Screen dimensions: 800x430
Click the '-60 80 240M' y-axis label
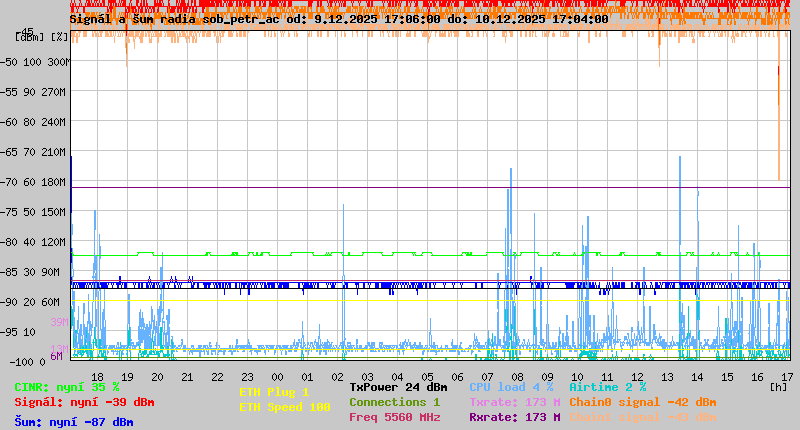[33, 122]
